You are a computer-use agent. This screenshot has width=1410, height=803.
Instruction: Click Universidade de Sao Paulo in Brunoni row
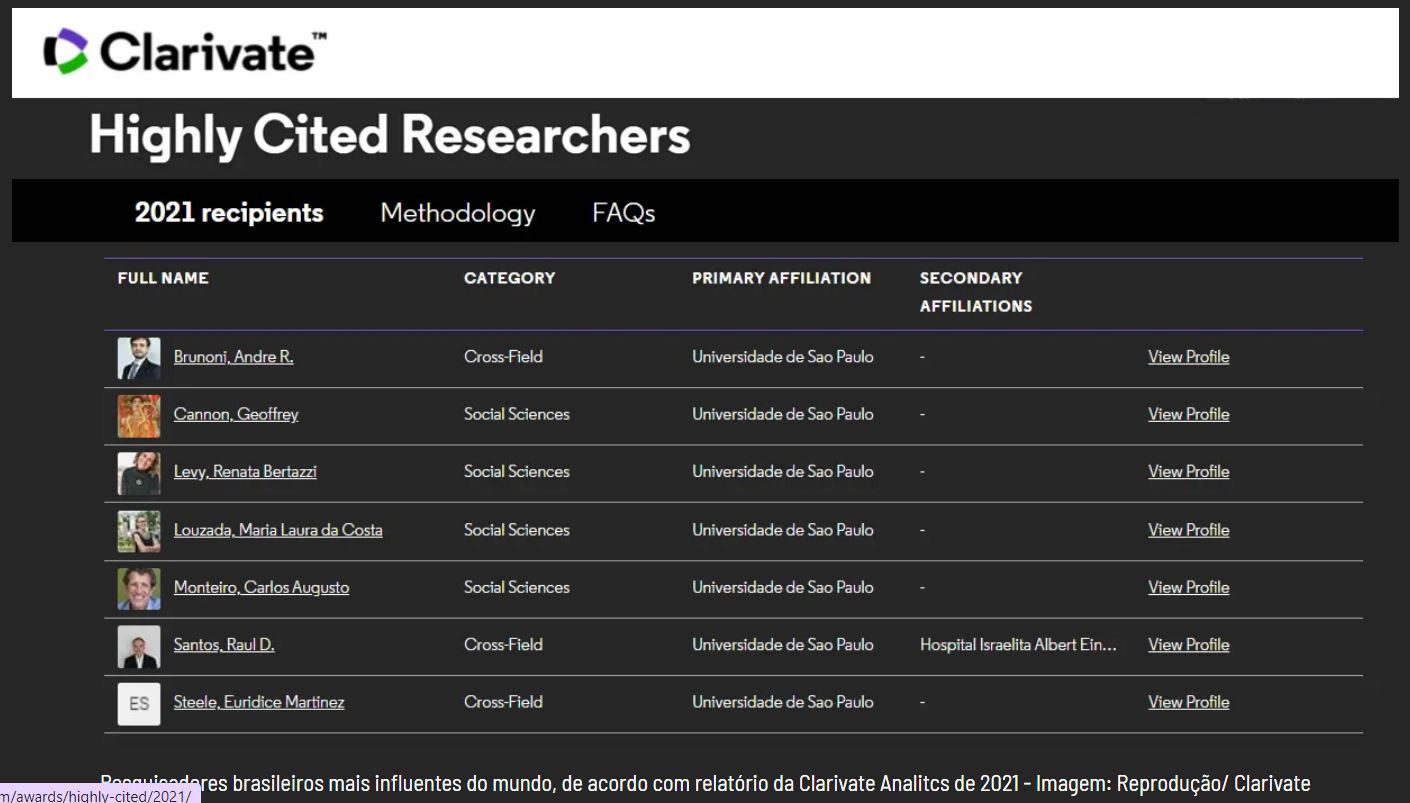[x=783, y=357]
